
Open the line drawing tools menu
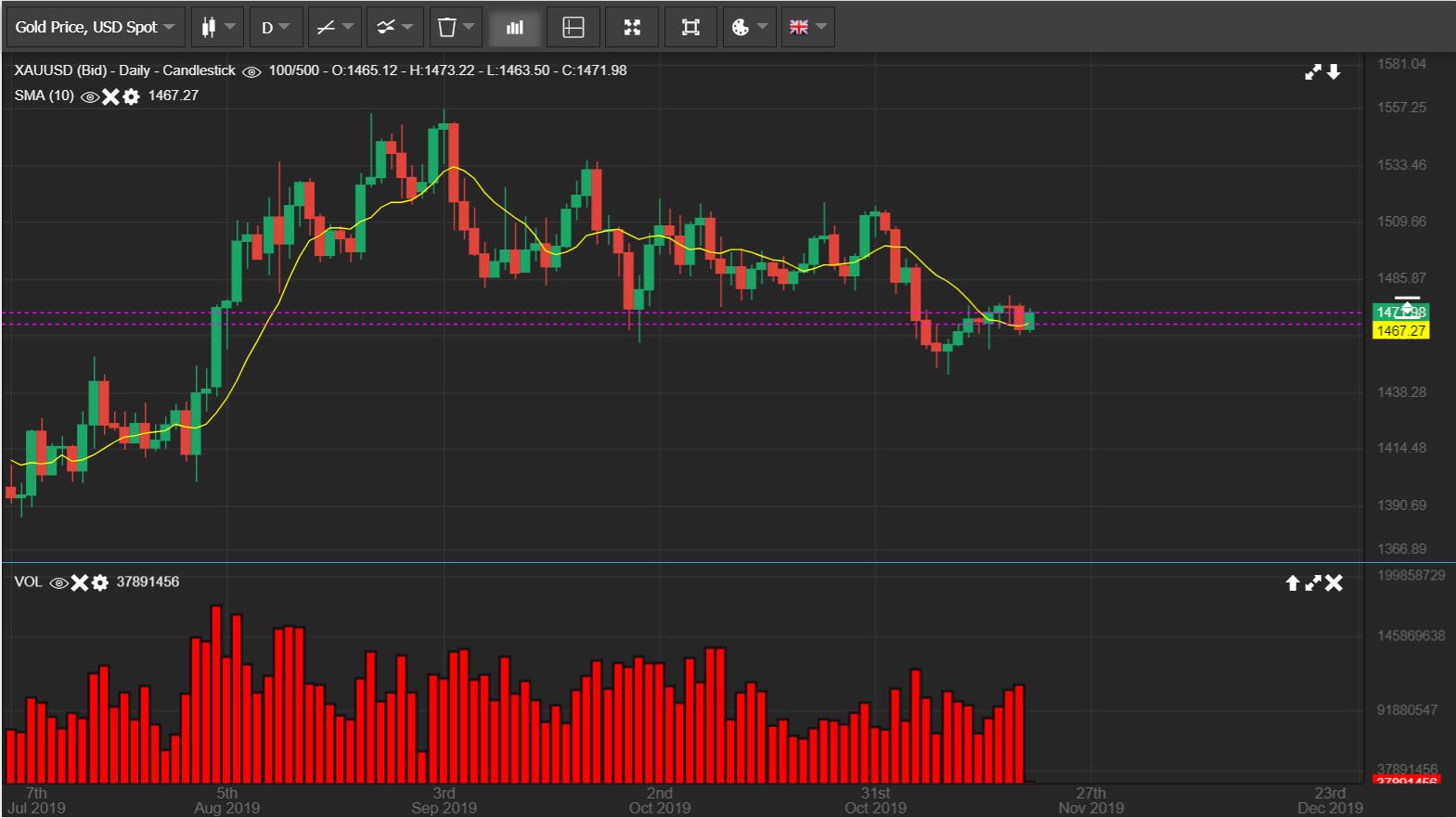[334, 28]
